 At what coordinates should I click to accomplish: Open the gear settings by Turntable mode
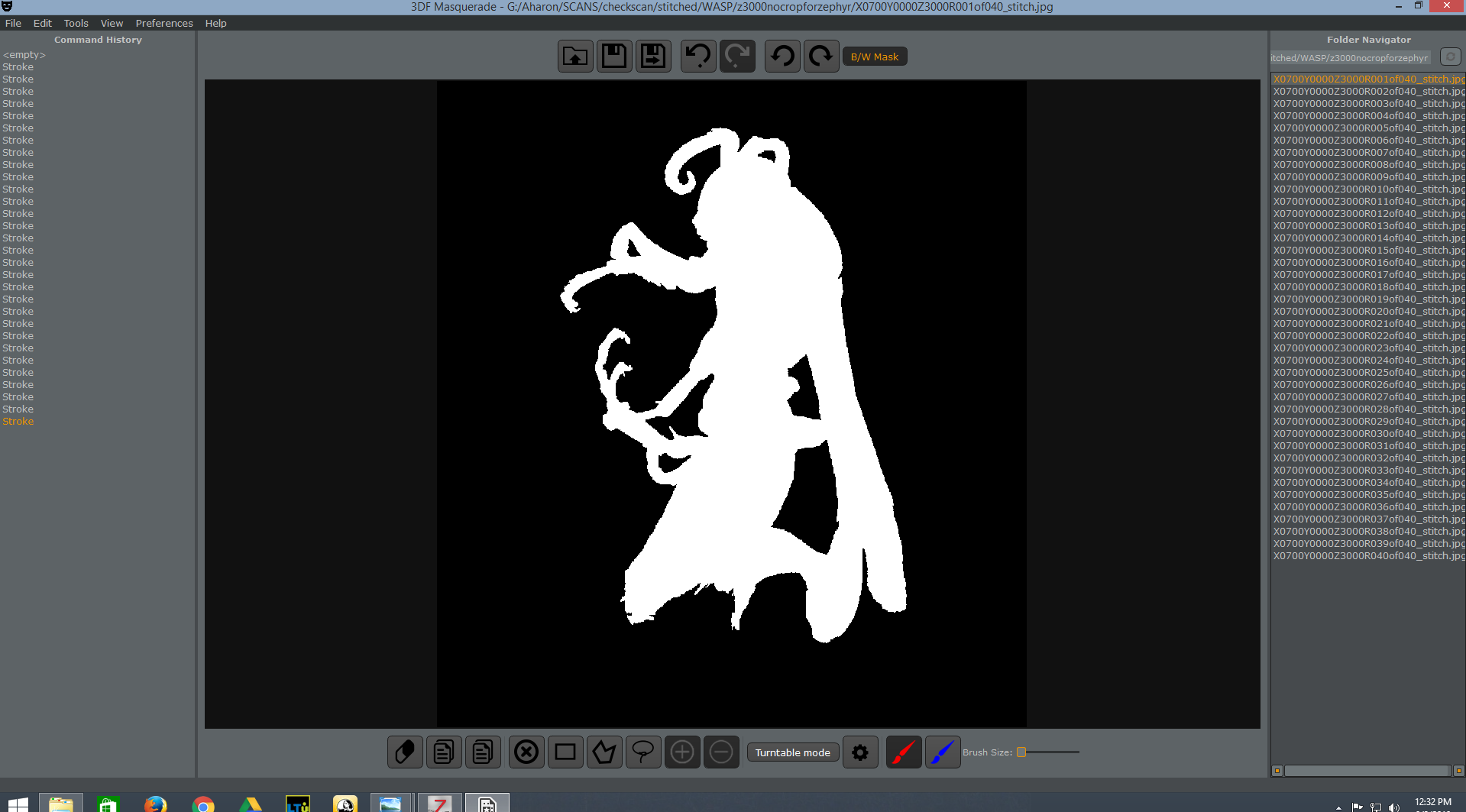[x=860, y=752]
